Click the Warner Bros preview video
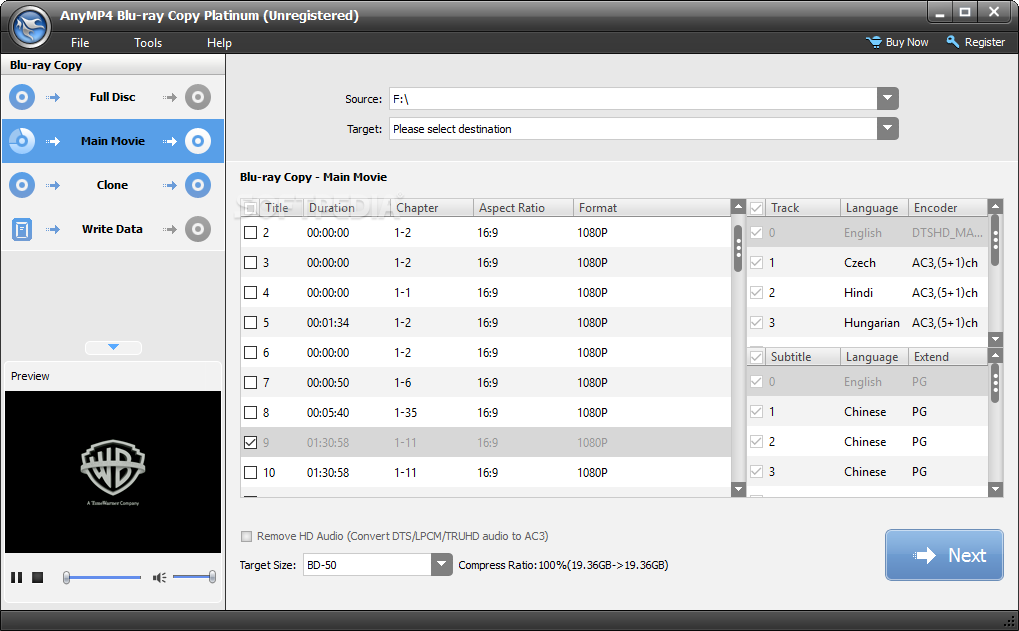 point(113,472)
